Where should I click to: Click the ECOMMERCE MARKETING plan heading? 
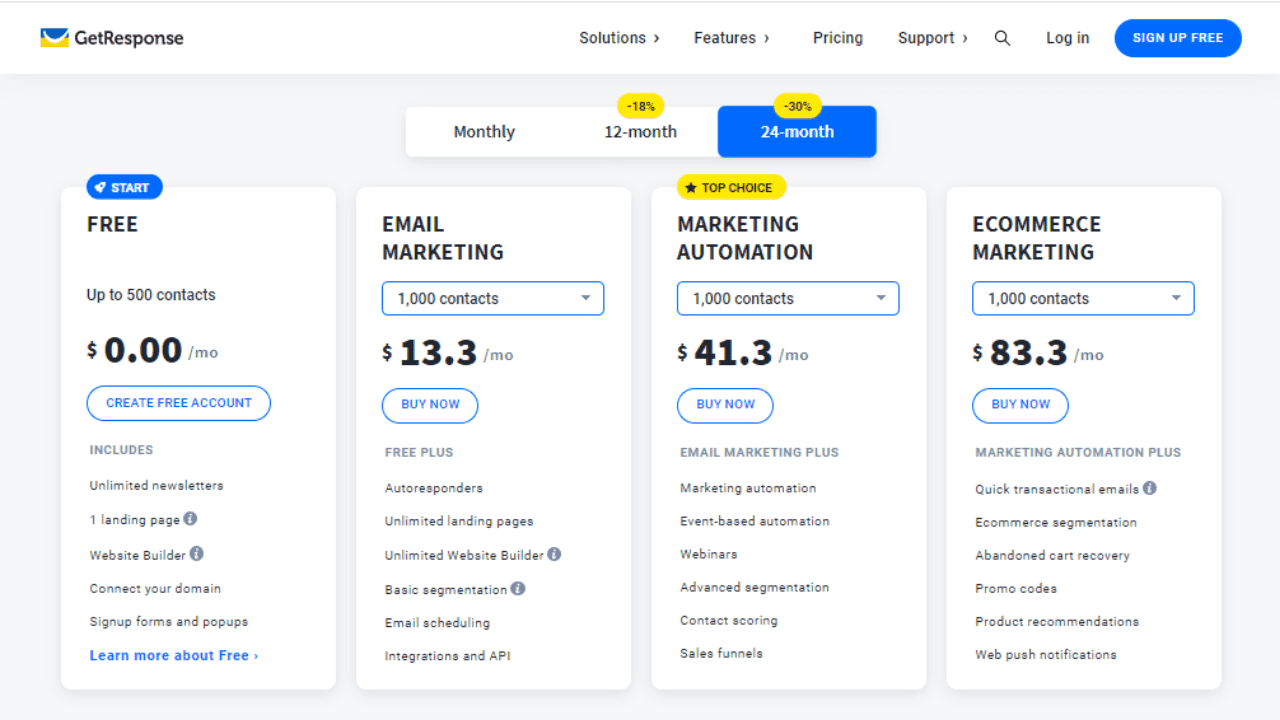click(1037, 238)
